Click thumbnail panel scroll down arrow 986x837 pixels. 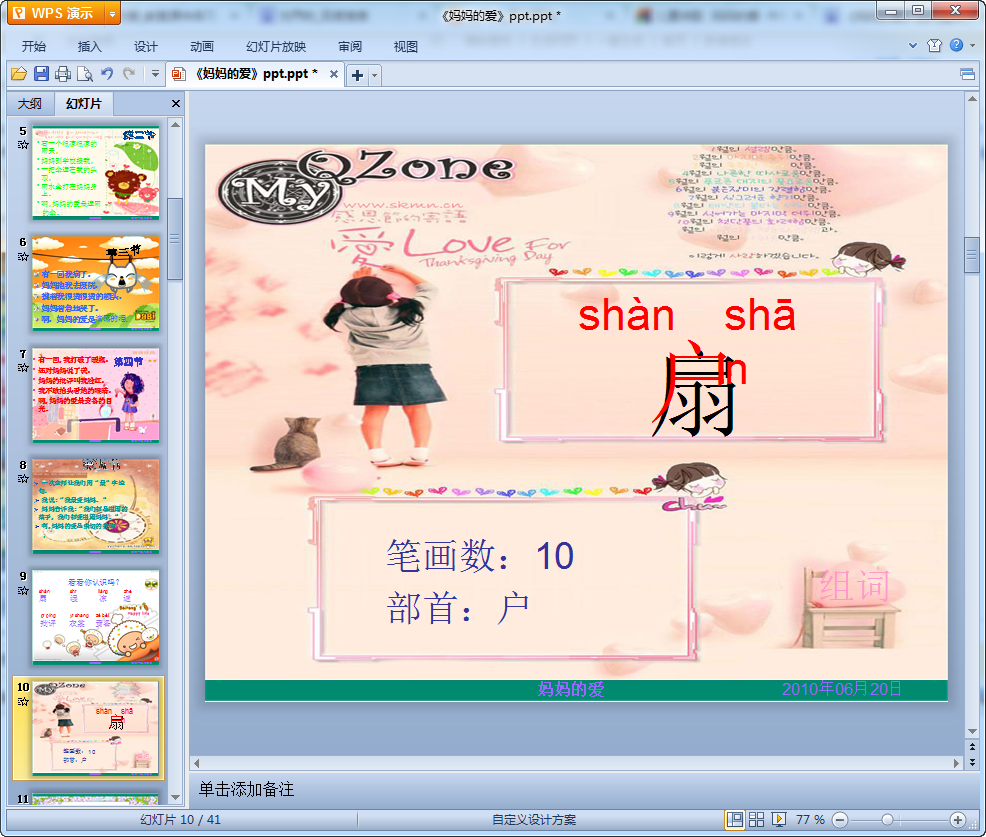click(175, 797)
